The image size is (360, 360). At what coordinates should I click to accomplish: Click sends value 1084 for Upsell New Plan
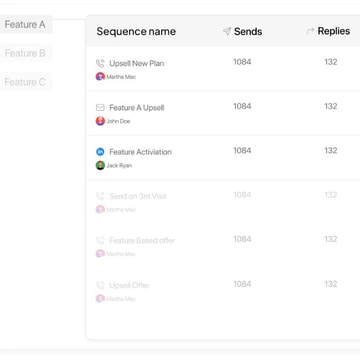click(x=242, y=62)
